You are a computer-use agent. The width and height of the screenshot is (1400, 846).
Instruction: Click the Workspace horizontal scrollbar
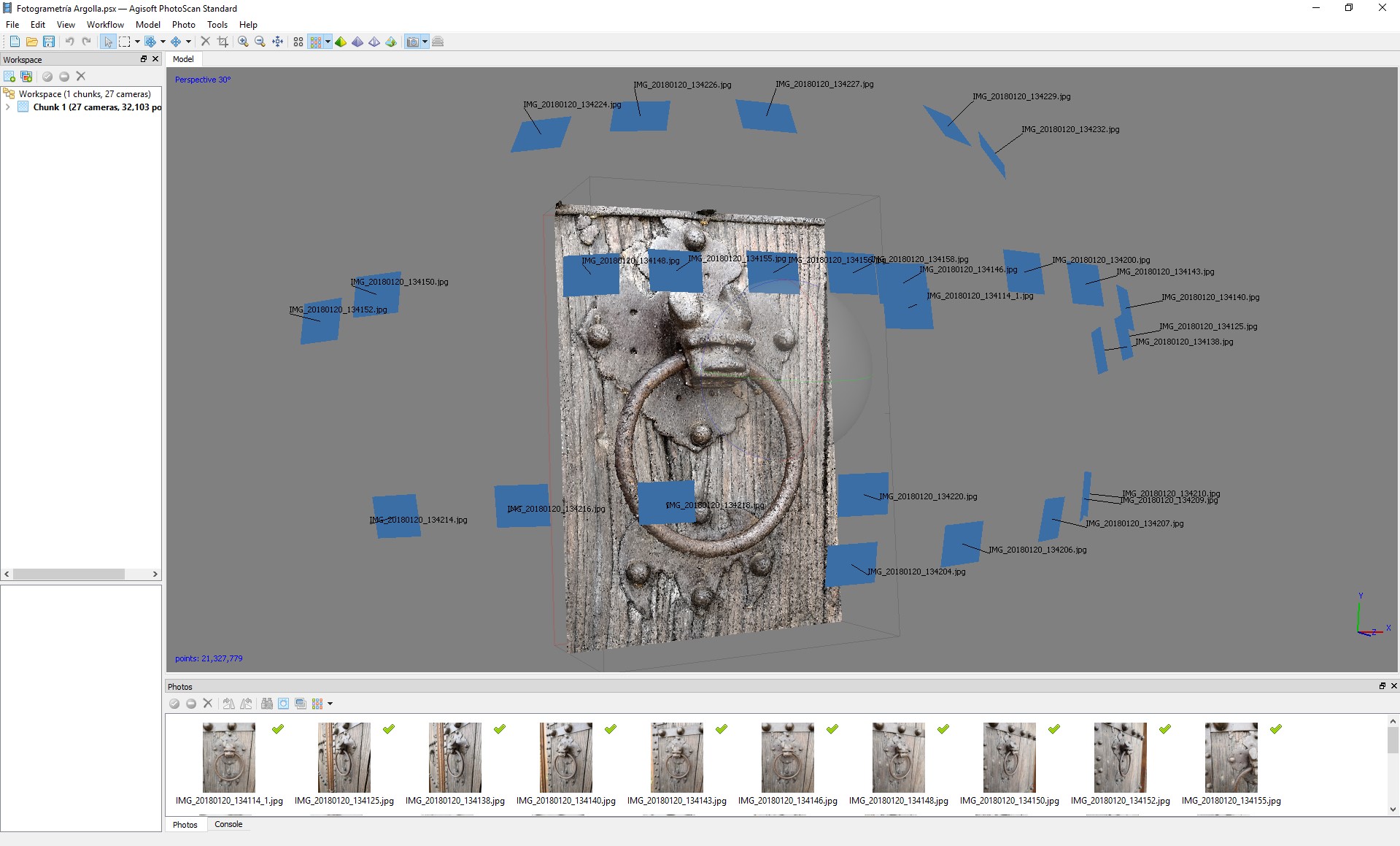69,574
